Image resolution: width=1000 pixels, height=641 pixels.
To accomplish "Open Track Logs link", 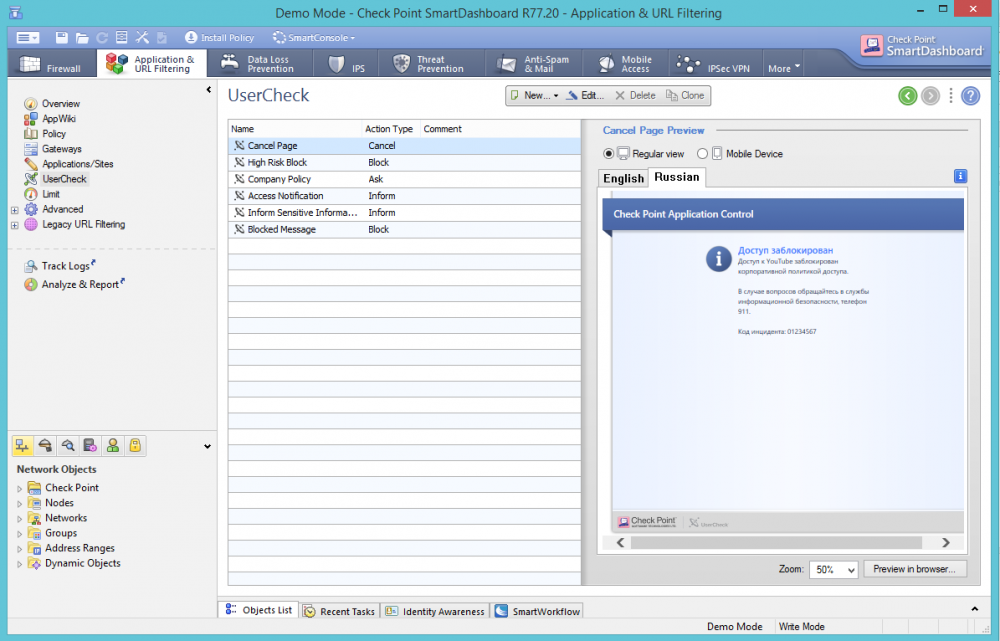I will (x=65, y=265).
